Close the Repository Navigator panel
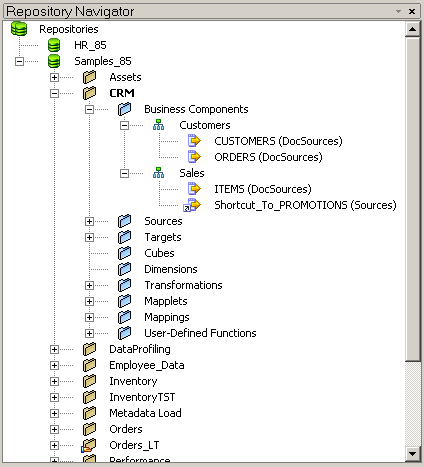 tap(412, 11)
